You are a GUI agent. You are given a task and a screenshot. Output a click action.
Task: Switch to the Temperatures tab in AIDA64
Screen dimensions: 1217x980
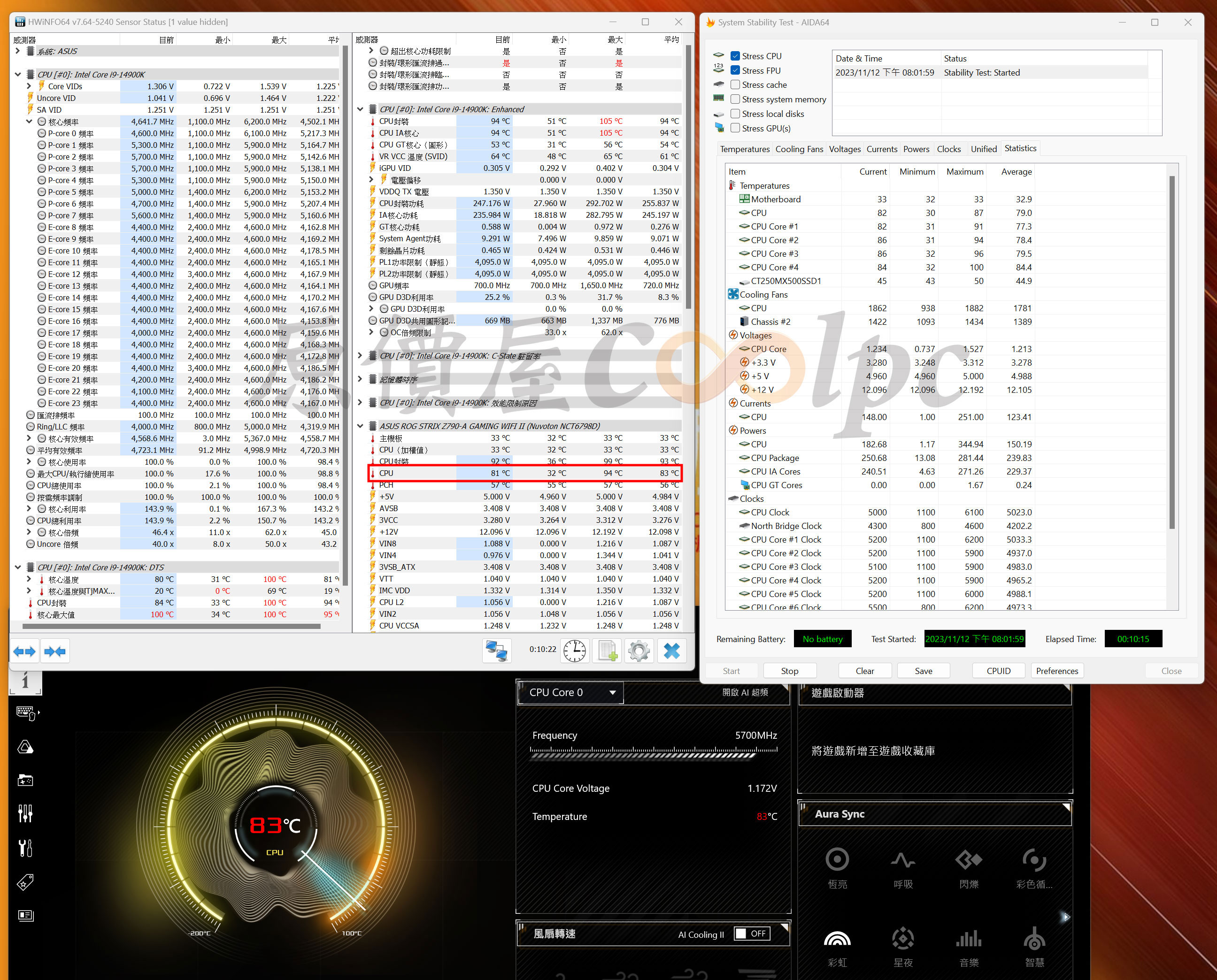pos(744,149)
